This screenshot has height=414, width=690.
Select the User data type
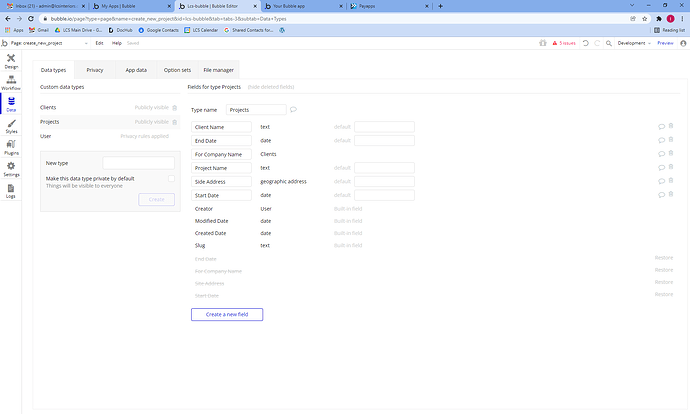pos(110,136)
